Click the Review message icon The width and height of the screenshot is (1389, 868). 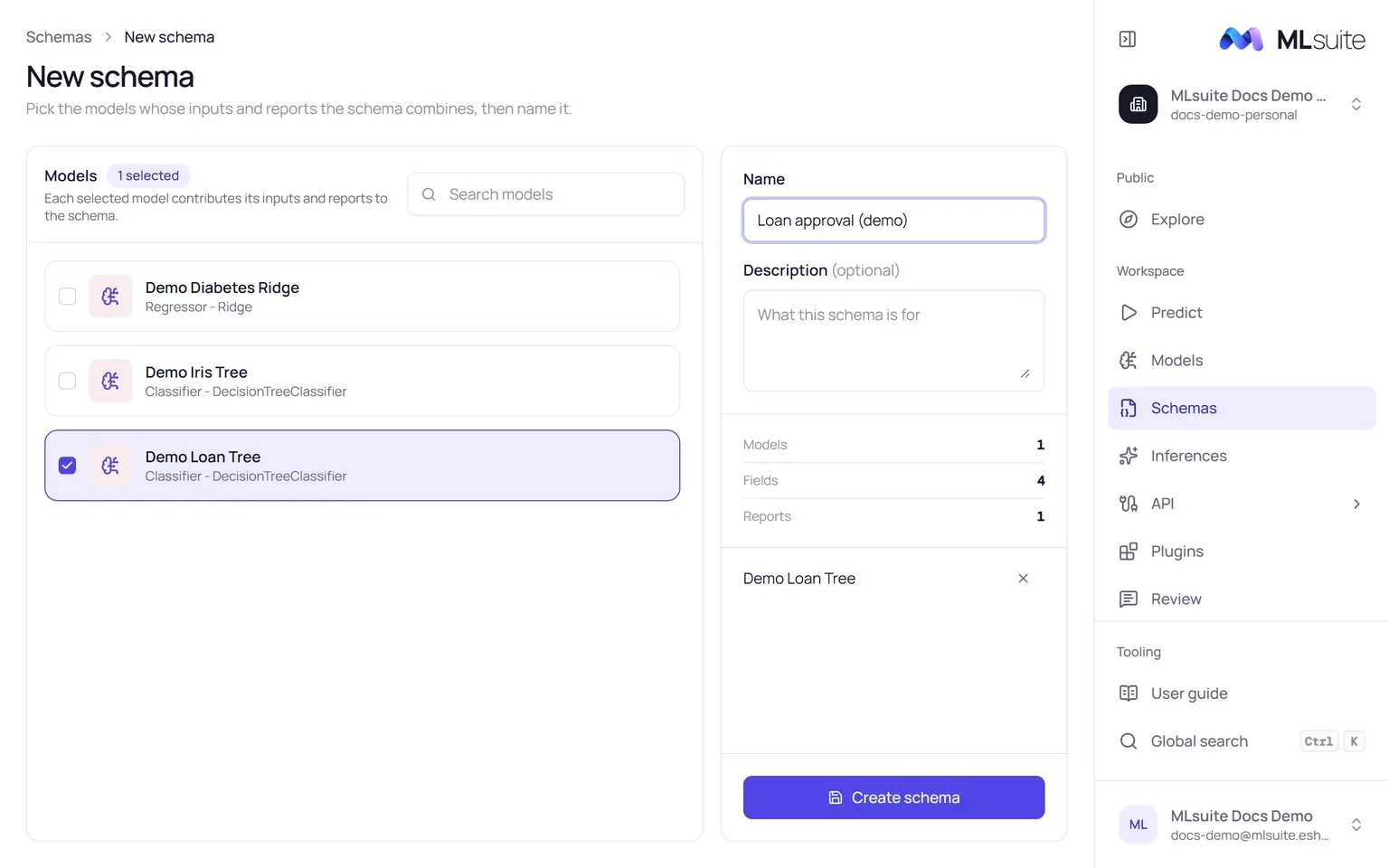(1129, 599)
